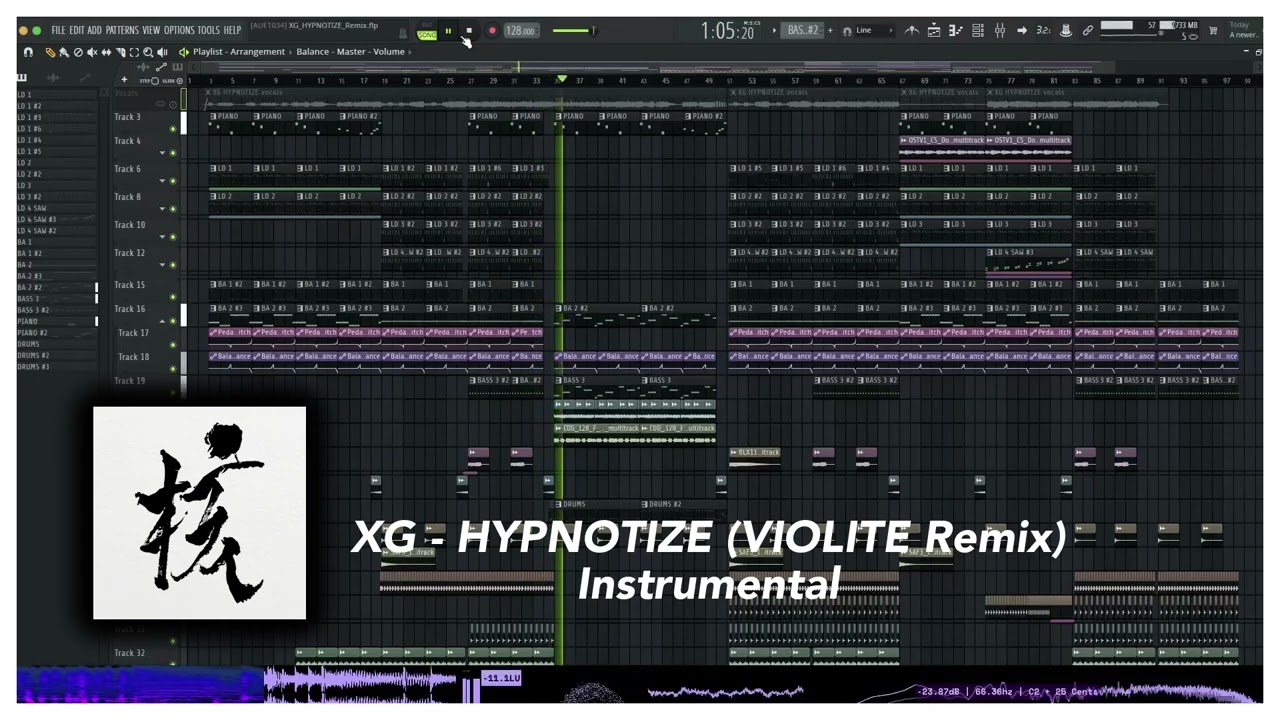
Task: Open the Channel rack shortcut icon
Action: pyautogui.click(x=978, y=30)
